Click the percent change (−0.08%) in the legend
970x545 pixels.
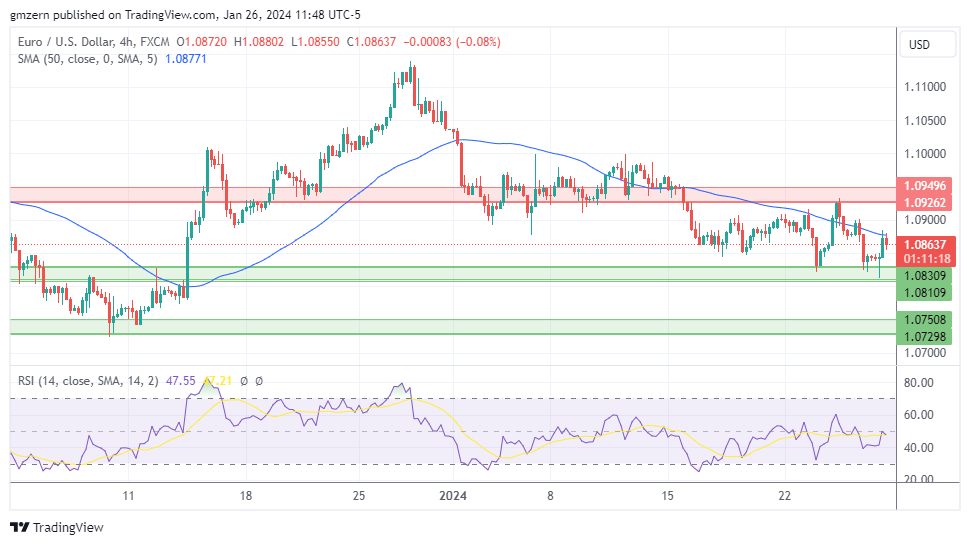(478, 42)
